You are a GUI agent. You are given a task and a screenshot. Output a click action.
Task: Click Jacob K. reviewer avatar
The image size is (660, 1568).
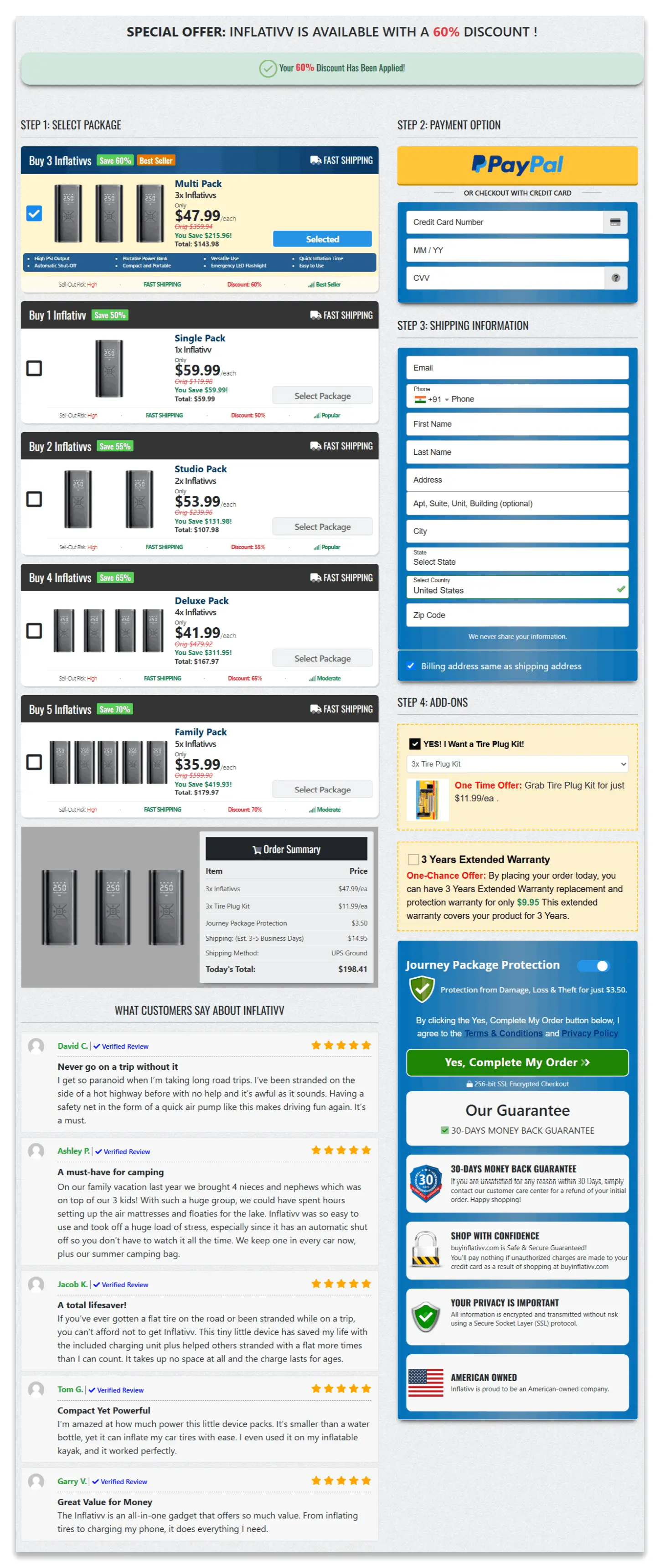tap(36, 1284)
